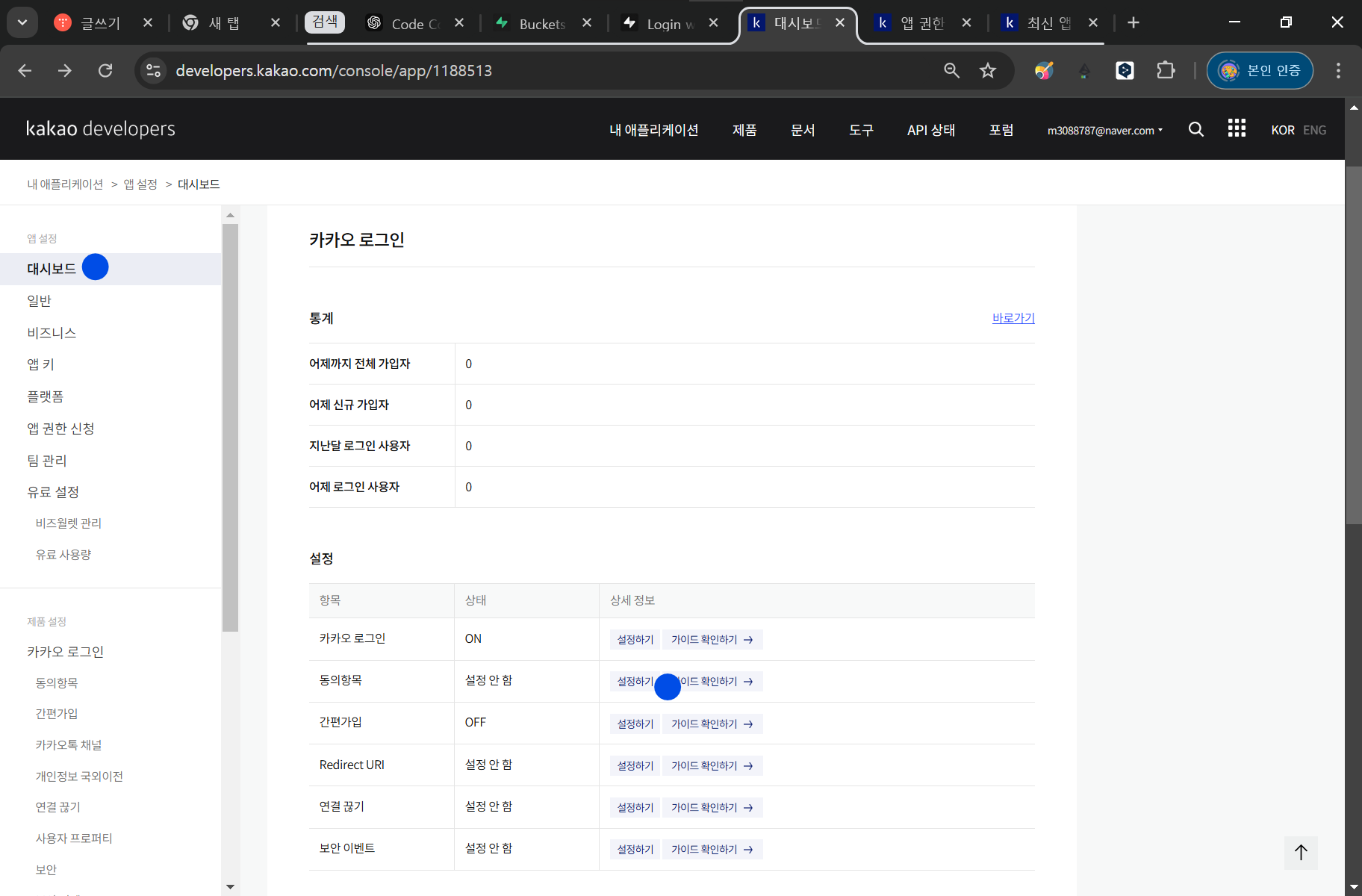Image resolution: width=1362 pixels, height=896 pixels.
Task: Click 설정하기 for the 카카오 로그인 row
Action: (x=635, y=639)
